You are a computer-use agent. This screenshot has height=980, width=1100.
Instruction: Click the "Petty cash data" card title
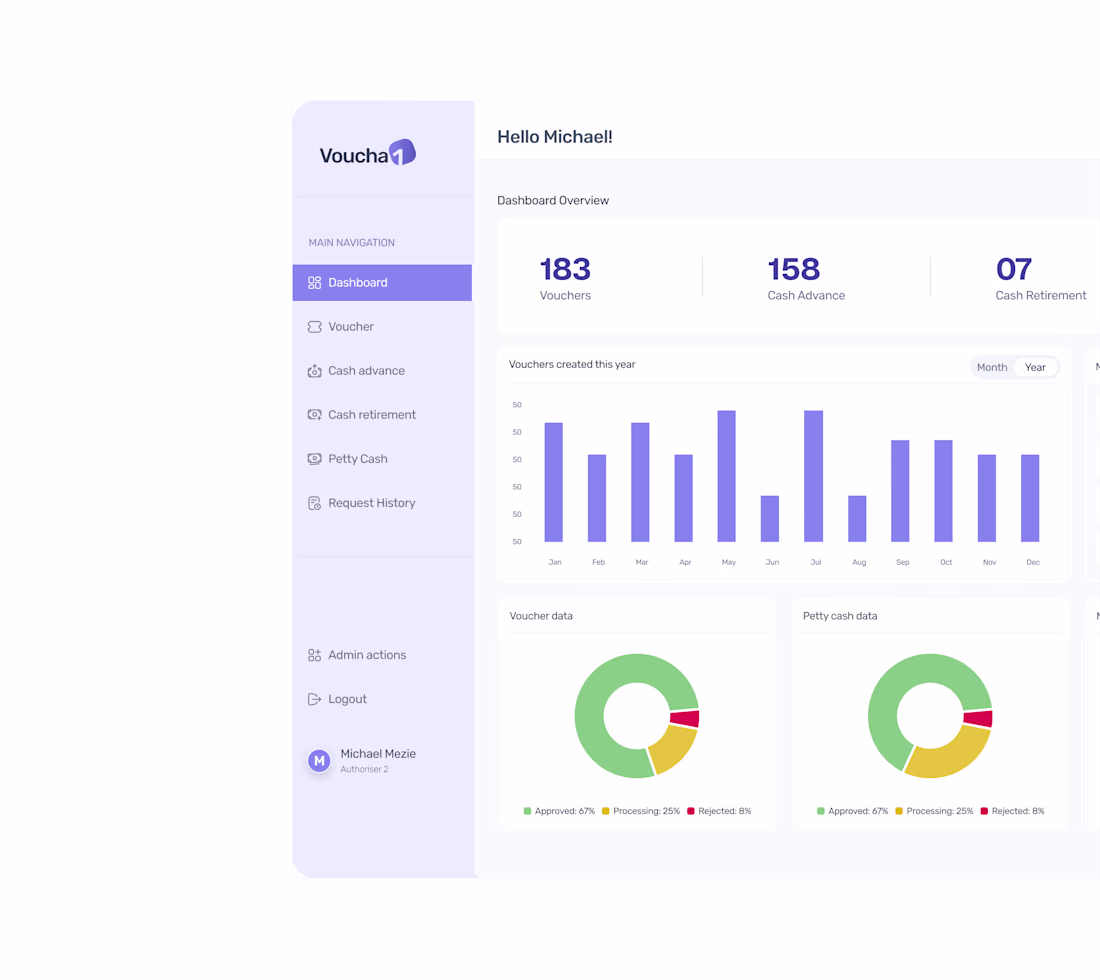pyautogui.click(x=840, y=617)
